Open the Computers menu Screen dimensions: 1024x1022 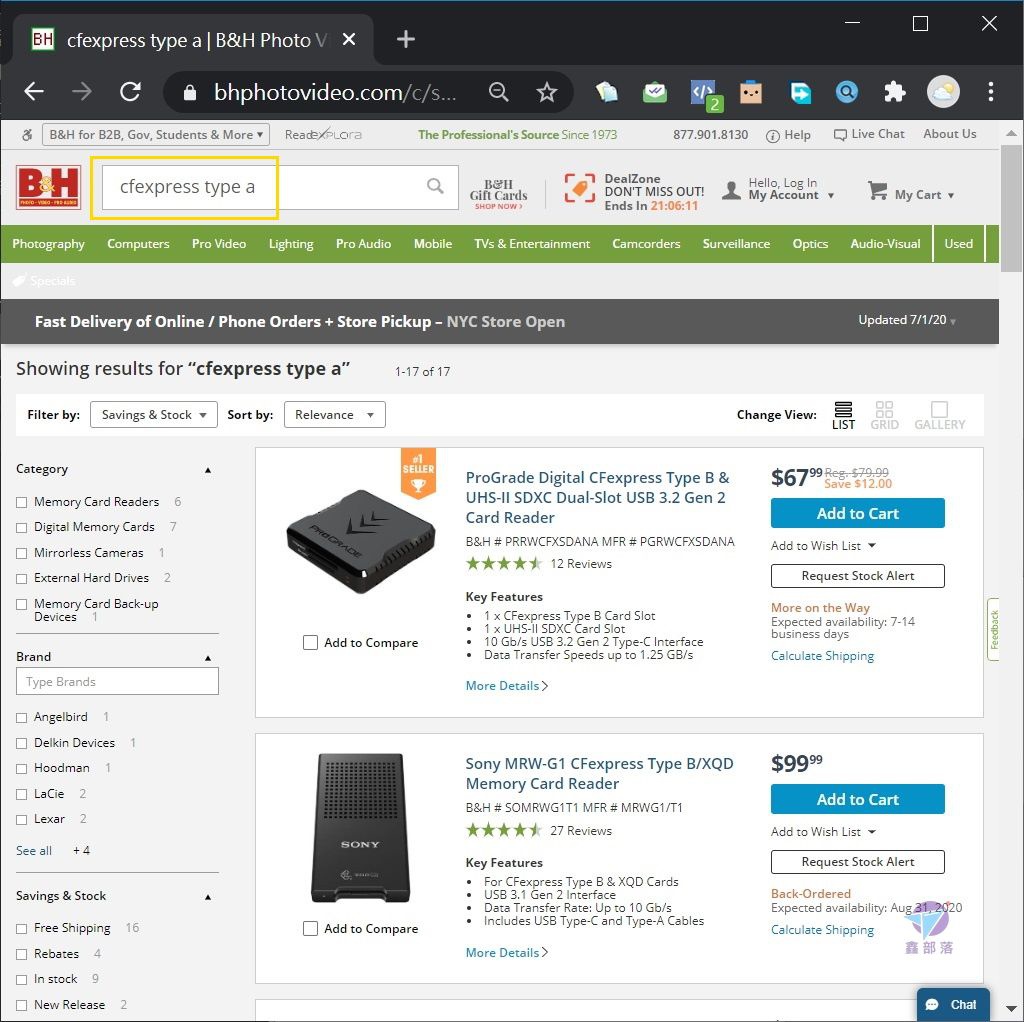click(138, 244)
